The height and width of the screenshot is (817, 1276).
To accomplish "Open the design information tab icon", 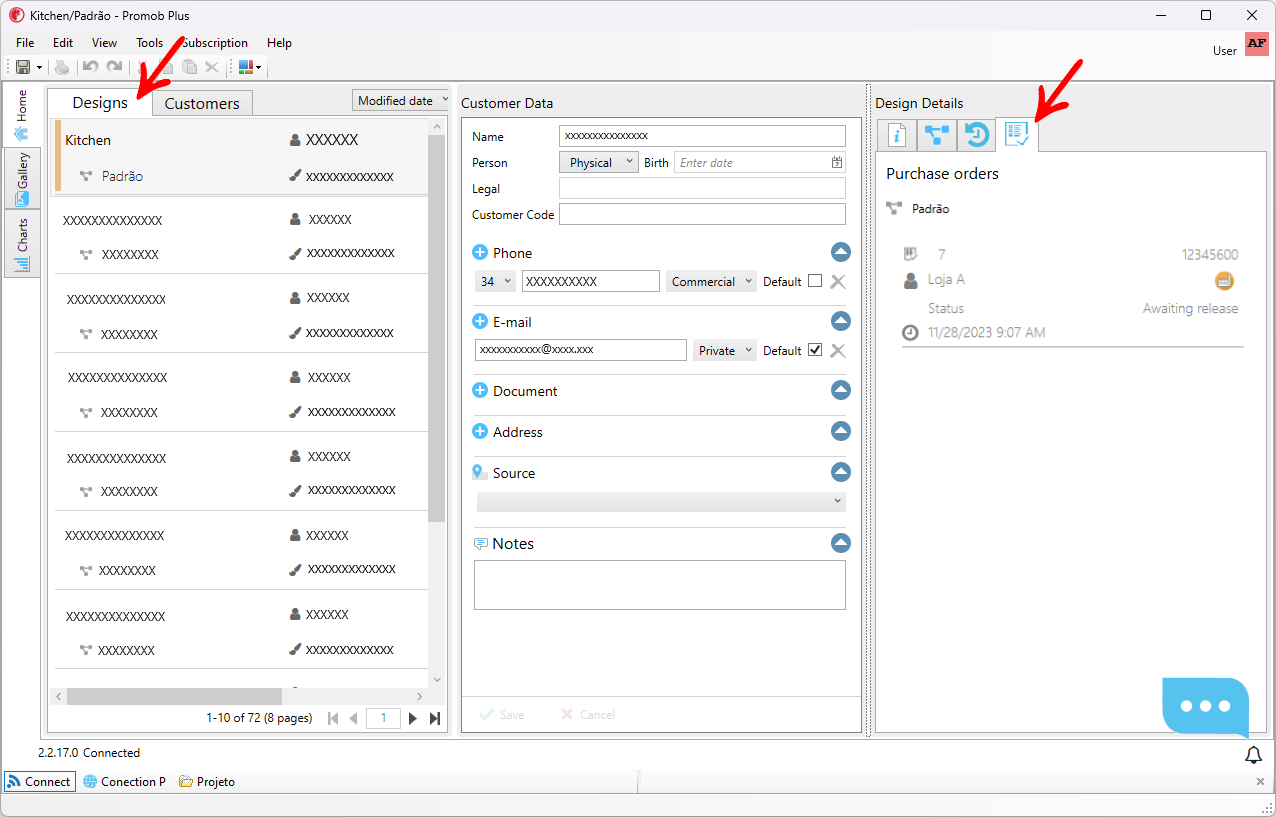I will click(897, 135).
